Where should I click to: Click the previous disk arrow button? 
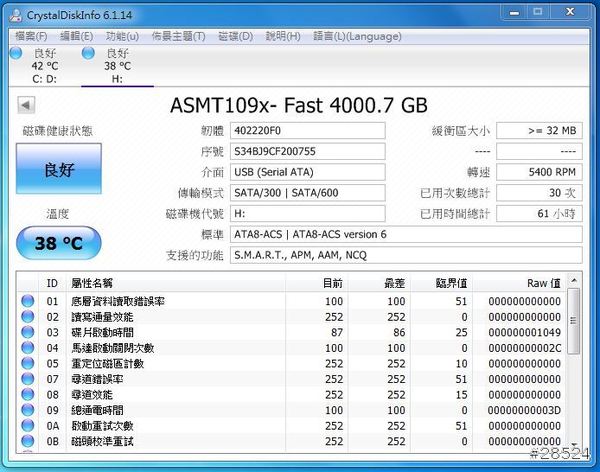tap(26, 105)
